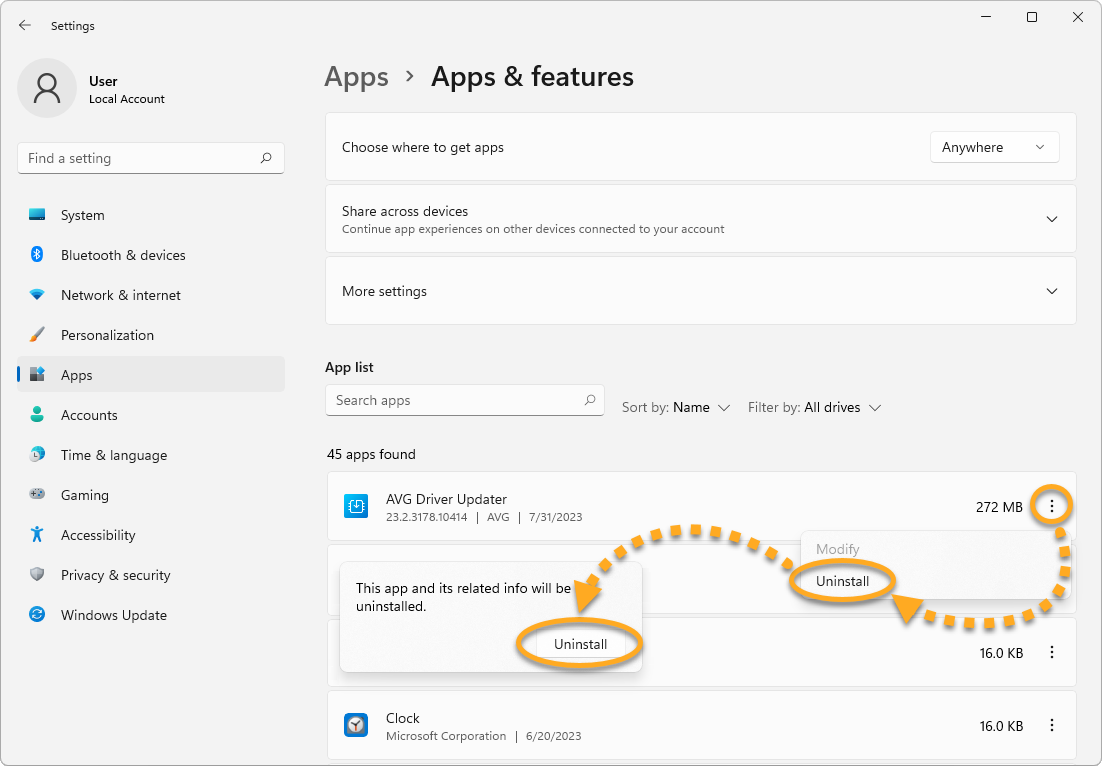The image size is (1102, 766).
Task: Open Filter by All drives dropdown
Action: point(815,407)
